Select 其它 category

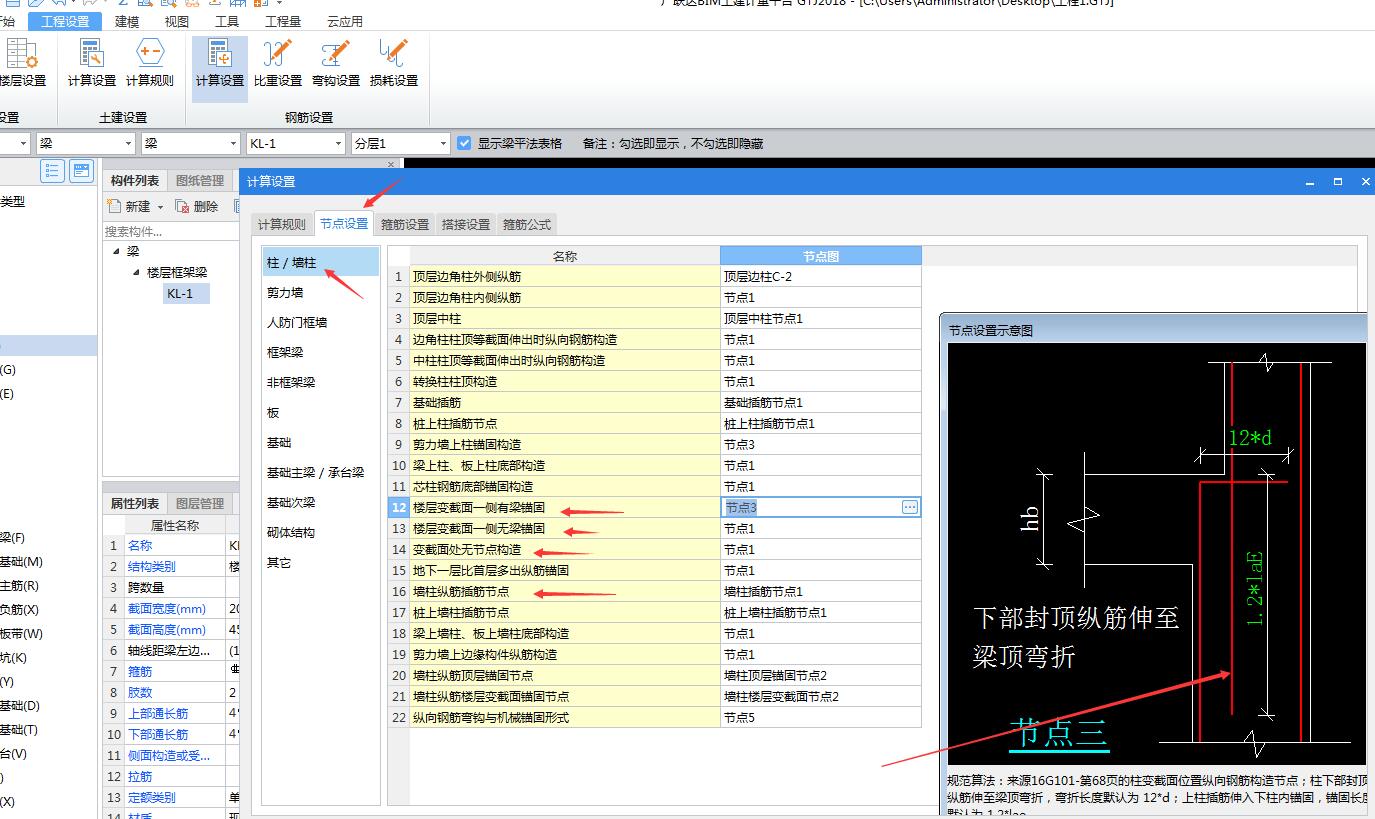(x=321, y=562)
